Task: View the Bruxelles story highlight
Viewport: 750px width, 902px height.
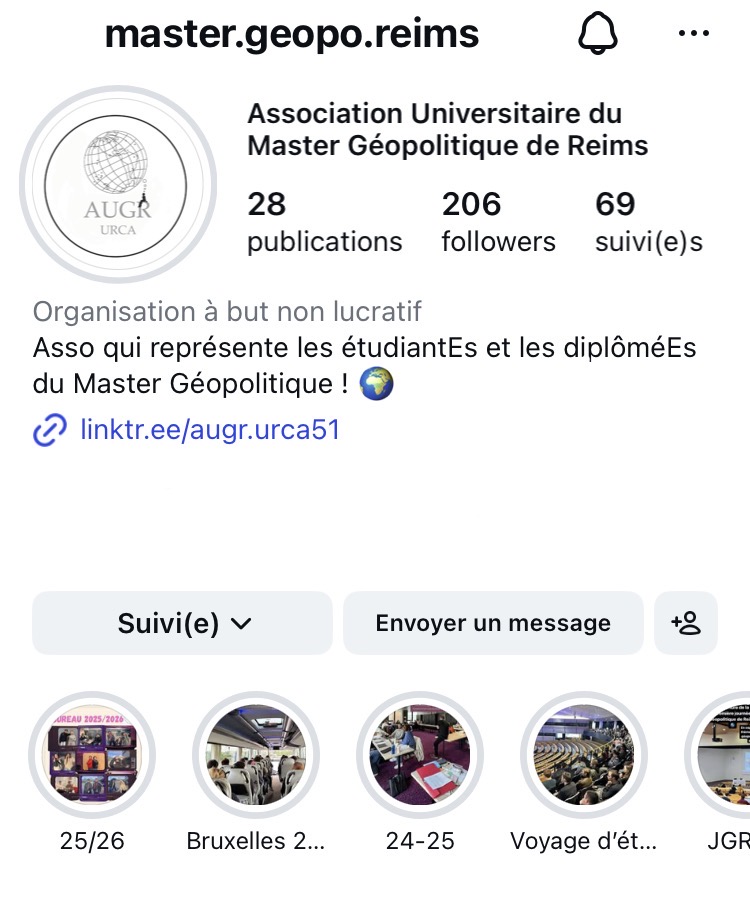Action: [256, 756]
